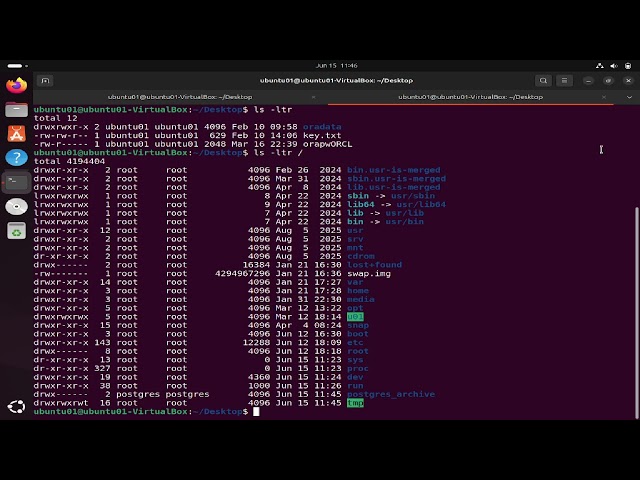The height and width of the screenshot is (480, 640).
Task: Click the var directory name
Action: (x=355, y=282)
